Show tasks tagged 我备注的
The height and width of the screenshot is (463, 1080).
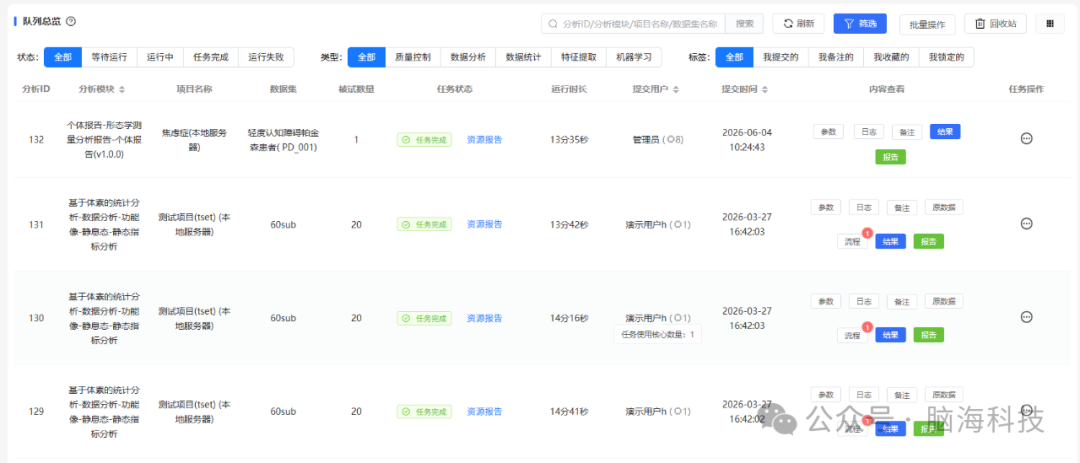click(x=835, y=57)
